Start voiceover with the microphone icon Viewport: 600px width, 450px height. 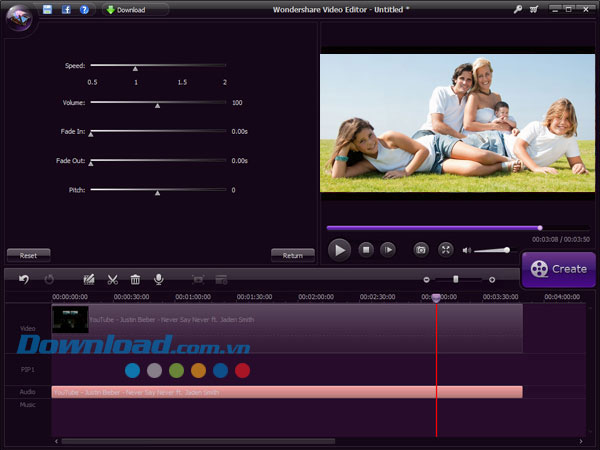158,279
